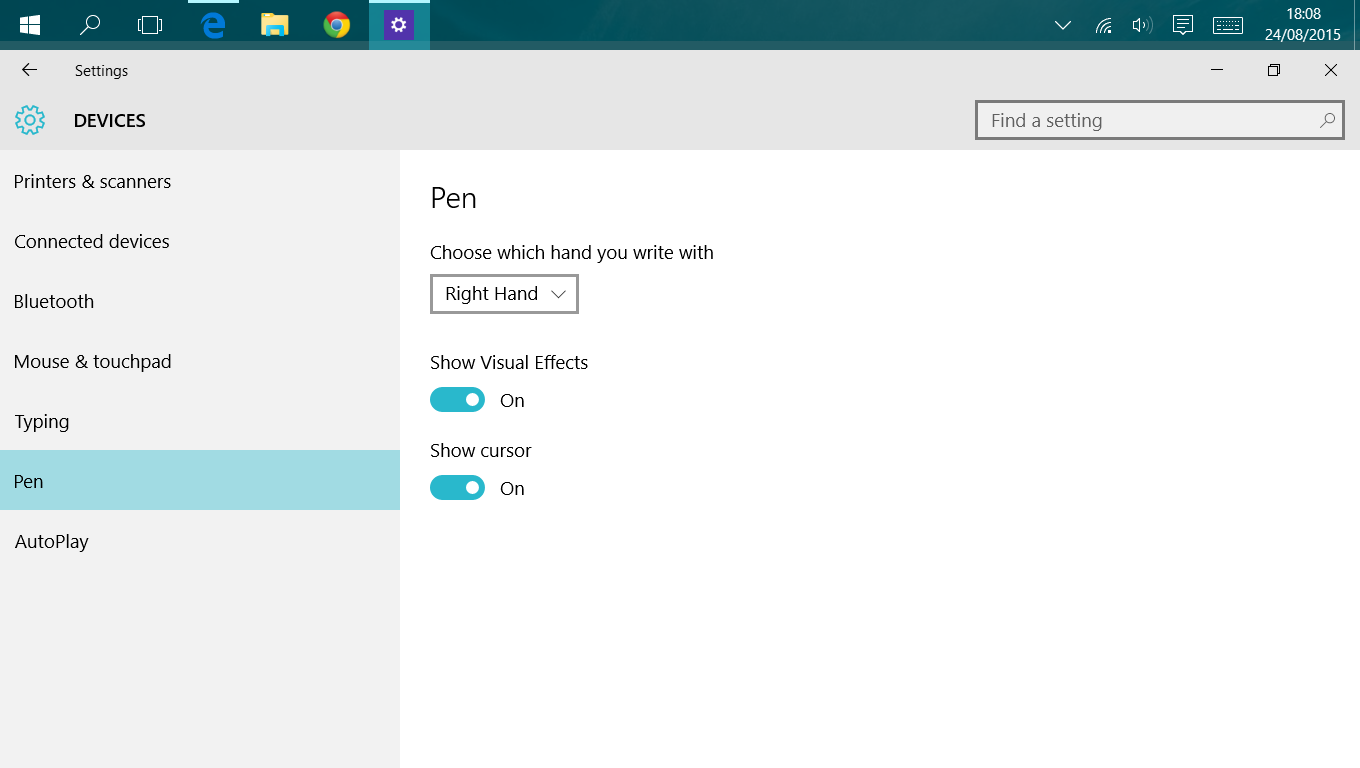1360x768 pixels.
Task: Click the Pen page heading
Action: pos(453,198)
